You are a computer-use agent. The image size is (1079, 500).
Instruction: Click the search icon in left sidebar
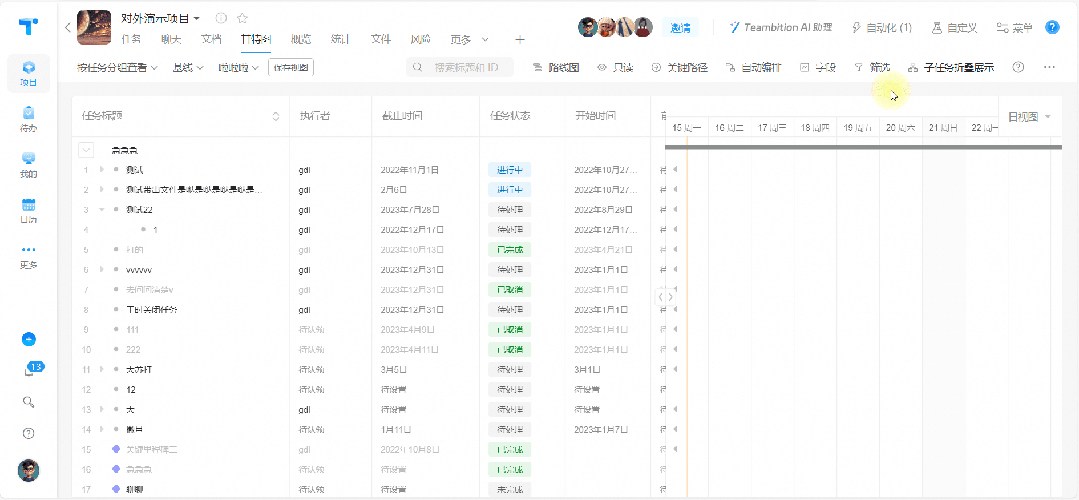pyautogui.click(x=29, y=402)
